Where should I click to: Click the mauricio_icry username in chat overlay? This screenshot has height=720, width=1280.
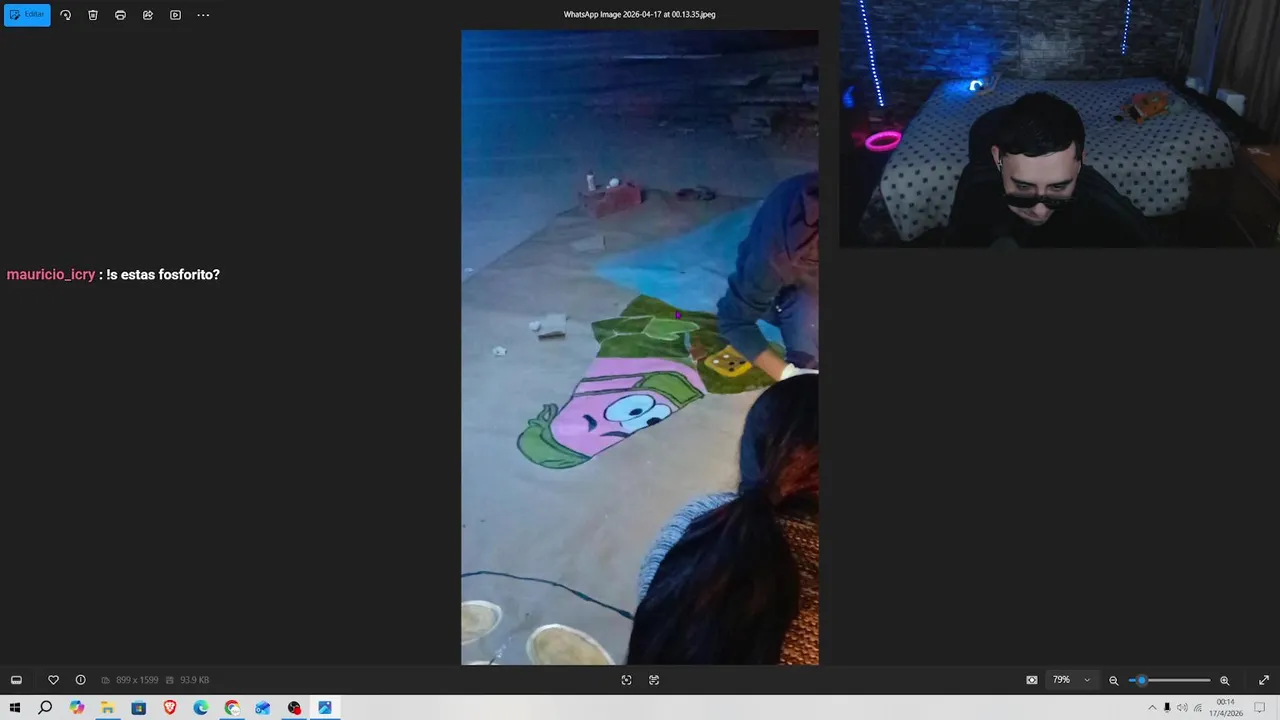[x=51, y=275]
